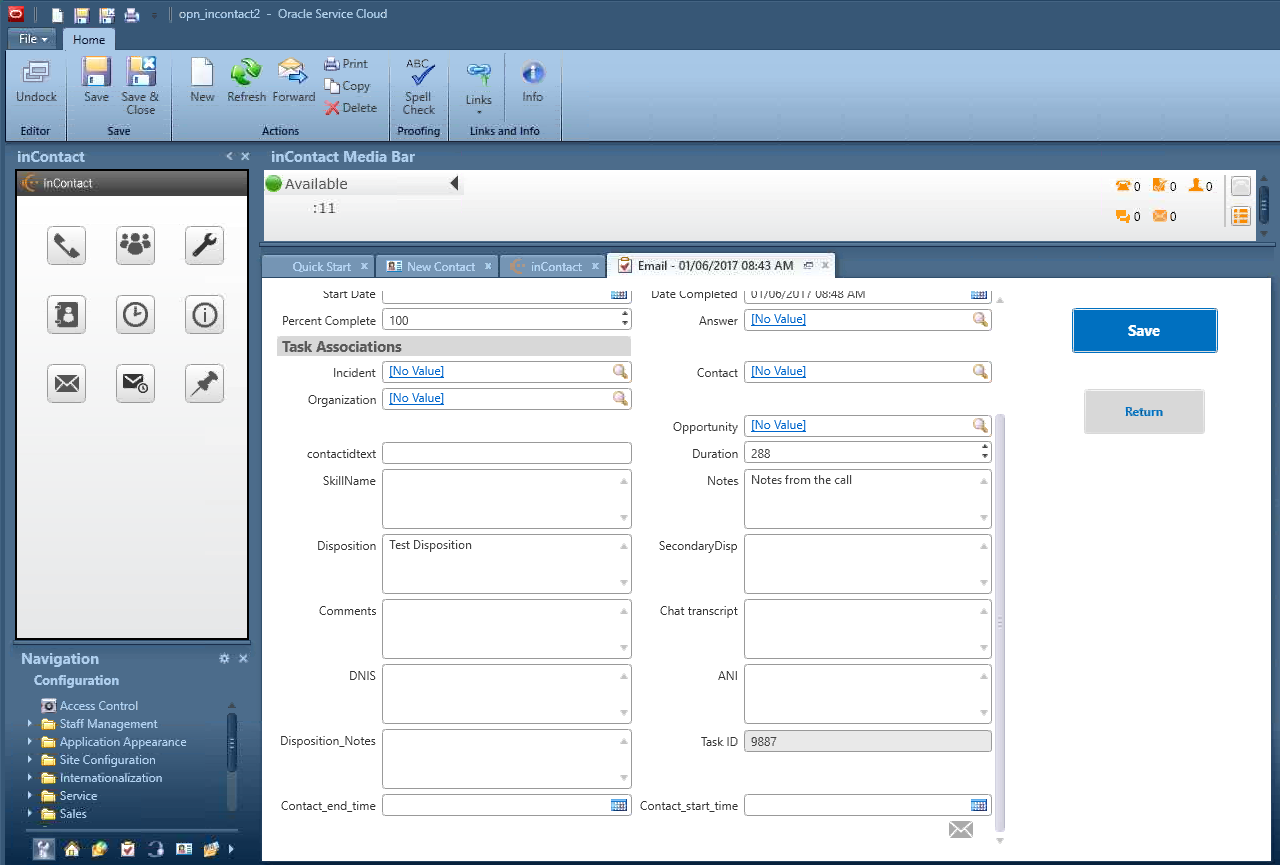Click the Return button
1280x865 pixels.
1144,411
